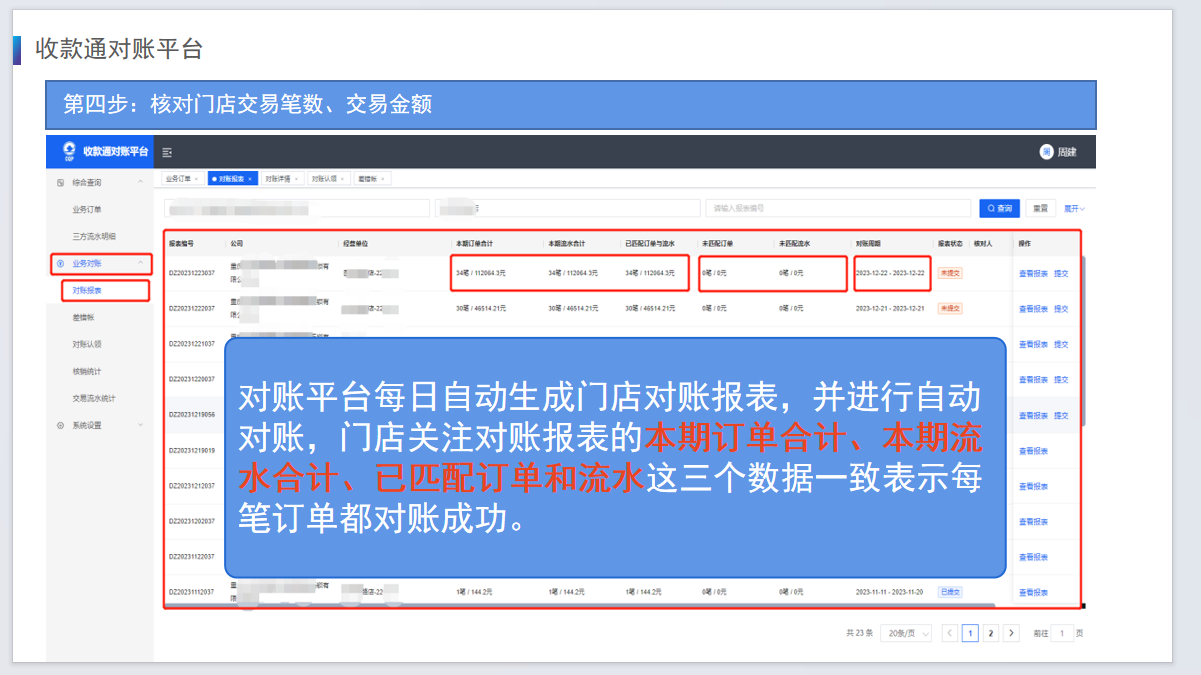Collapse the 业务对账 menu group

point(140,263)
